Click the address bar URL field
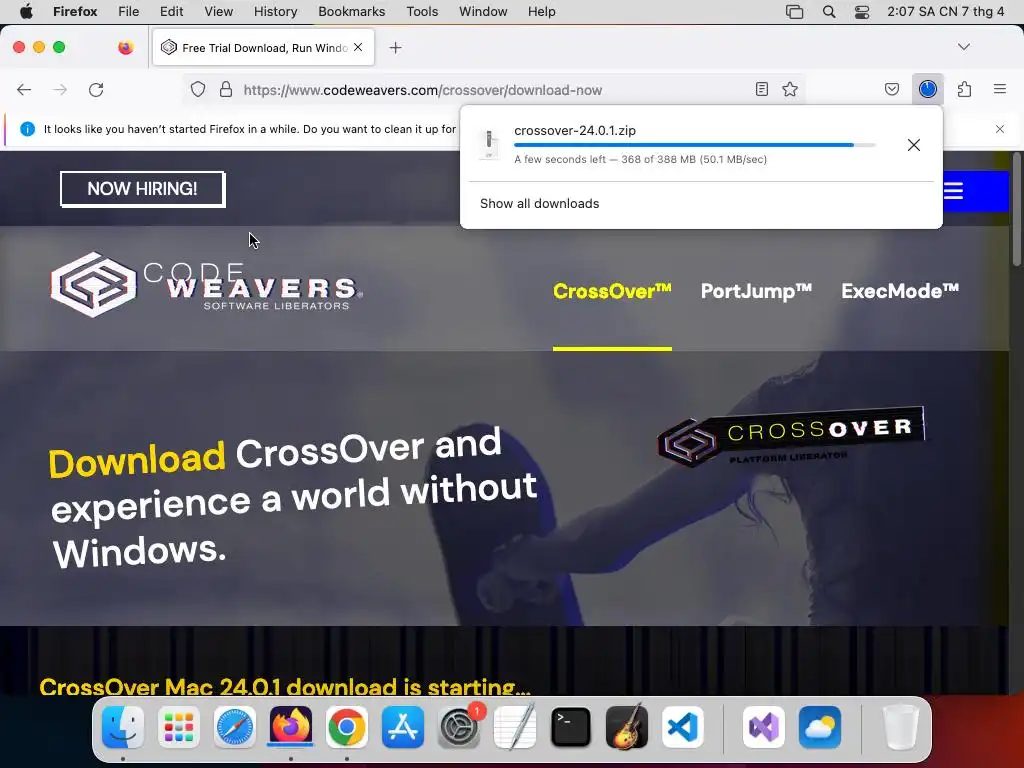 (x=494, y=90)
